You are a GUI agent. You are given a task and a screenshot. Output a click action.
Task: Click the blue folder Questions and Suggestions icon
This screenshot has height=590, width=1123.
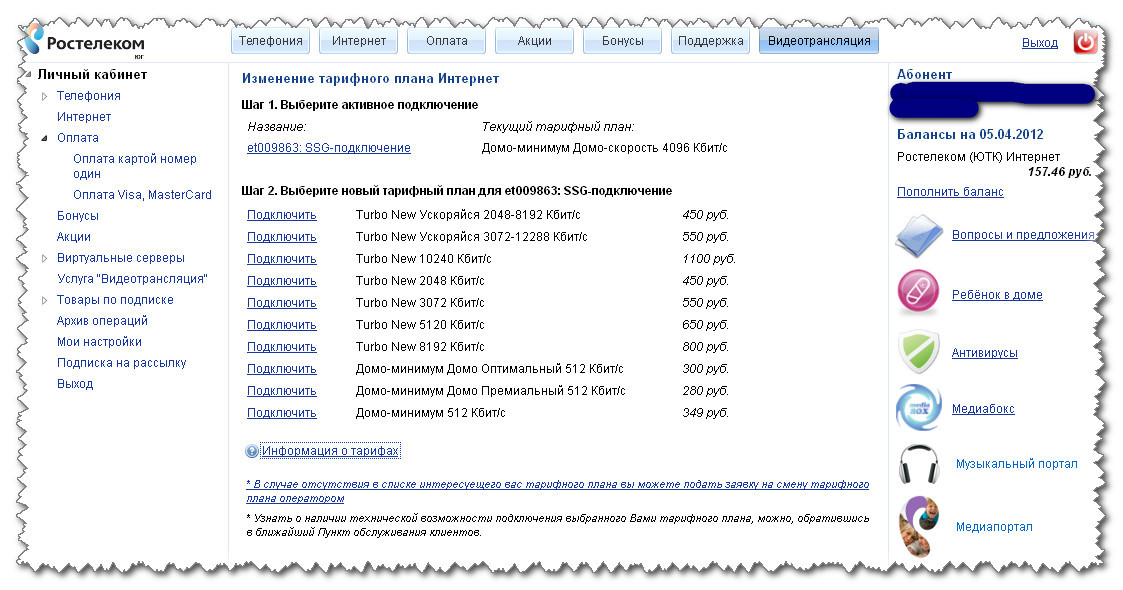919,235
